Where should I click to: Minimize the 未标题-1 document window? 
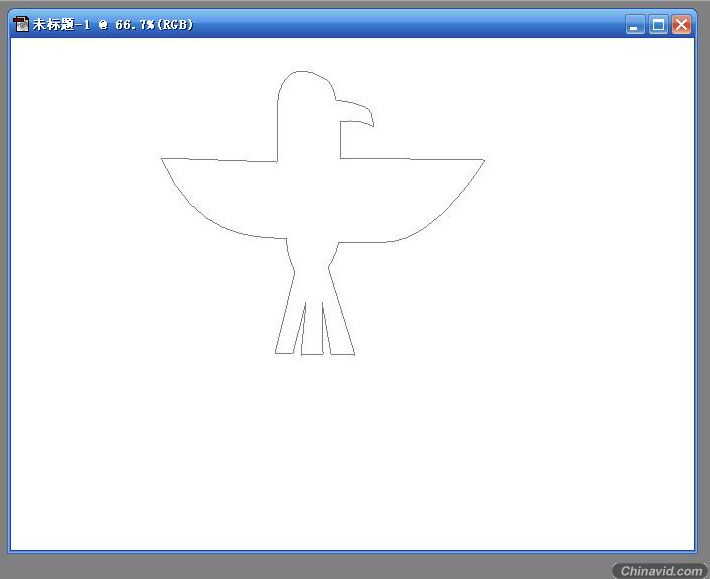635,24
